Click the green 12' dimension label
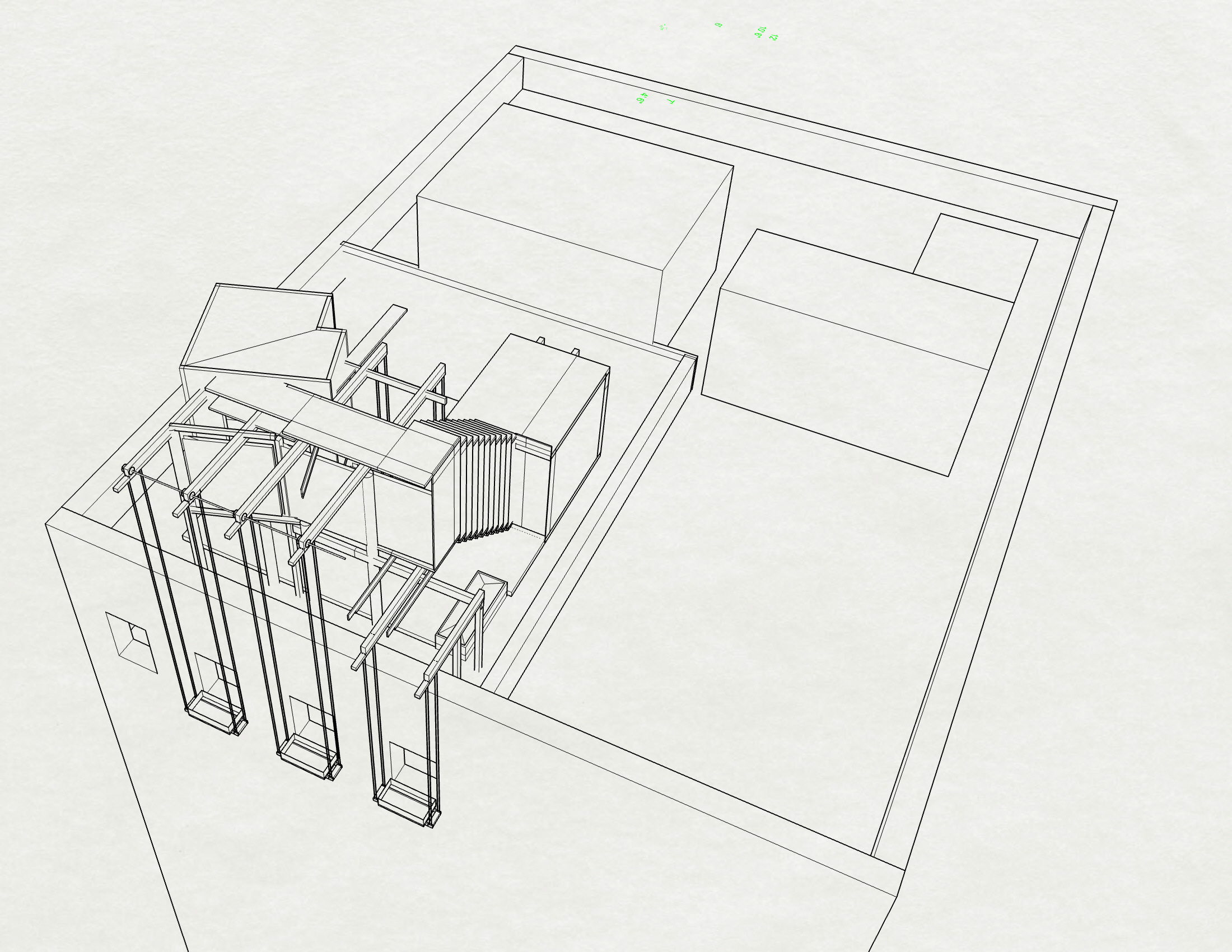 [773, 37]
